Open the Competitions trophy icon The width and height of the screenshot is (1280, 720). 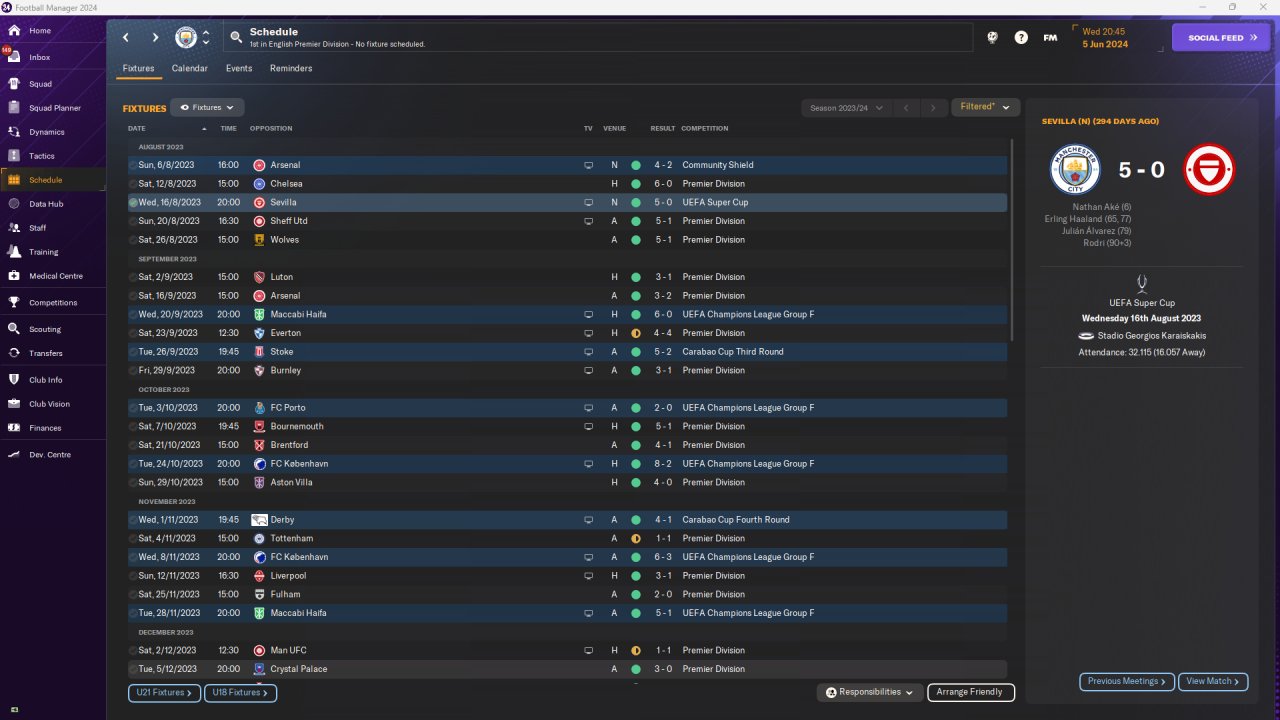pyautogui.click(x=14, y=303)
